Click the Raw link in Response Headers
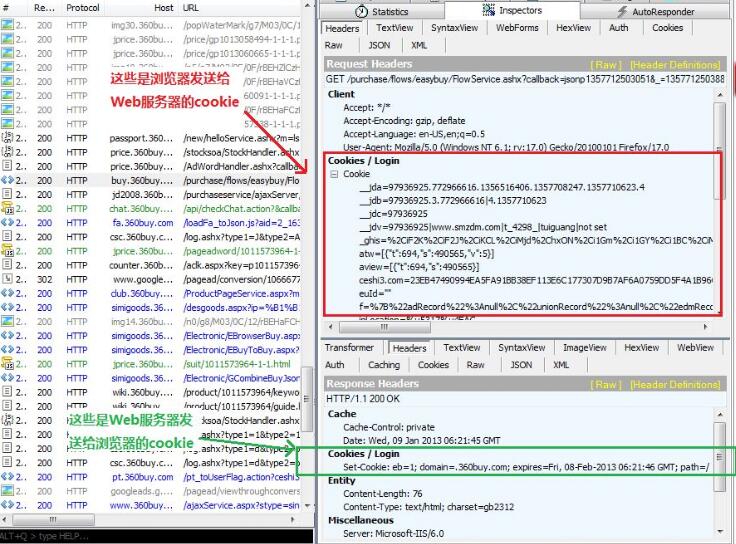 [606, 384]
